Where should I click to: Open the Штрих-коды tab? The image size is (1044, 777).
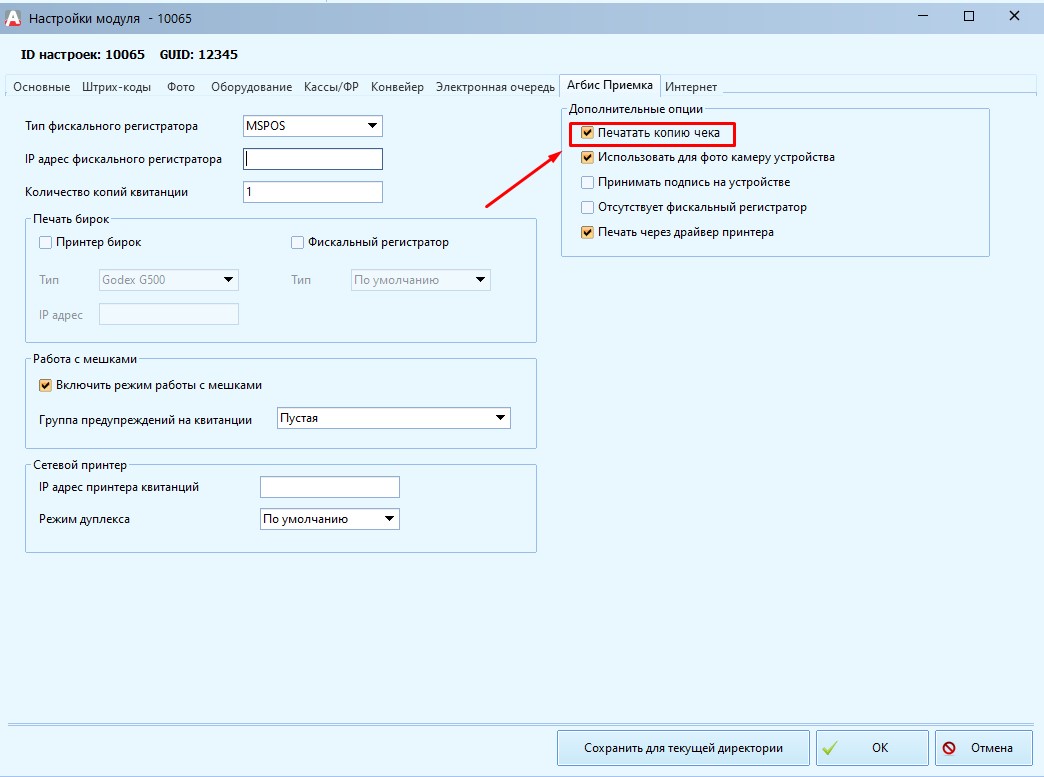[117, 87]
